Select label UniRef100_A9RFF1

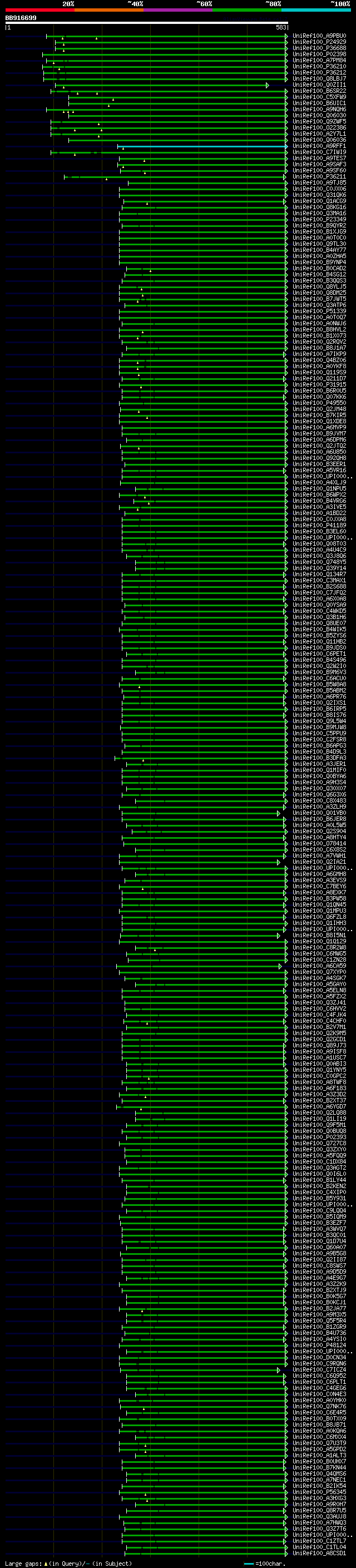319,146
